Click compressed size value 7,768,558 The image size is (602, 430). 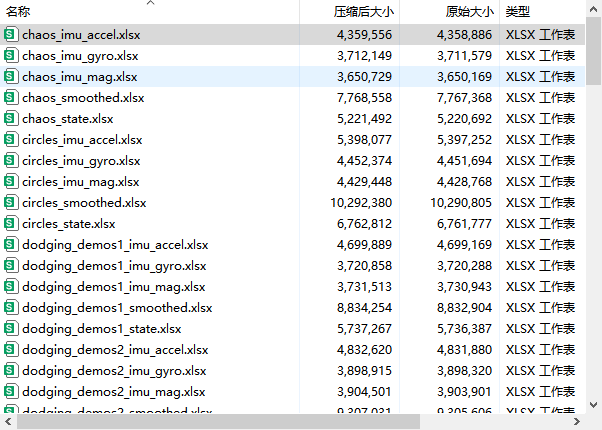[364, 98]
